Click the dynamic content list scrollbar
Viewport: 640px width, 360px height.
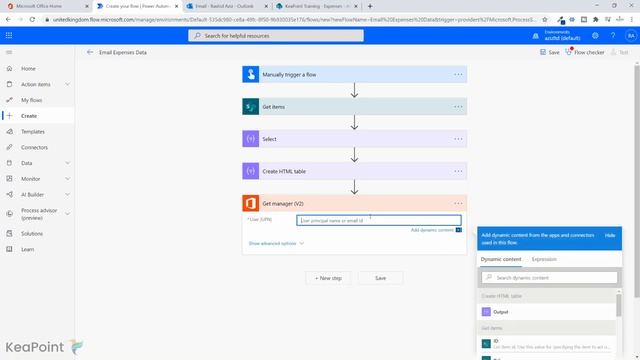pos(619,304)
